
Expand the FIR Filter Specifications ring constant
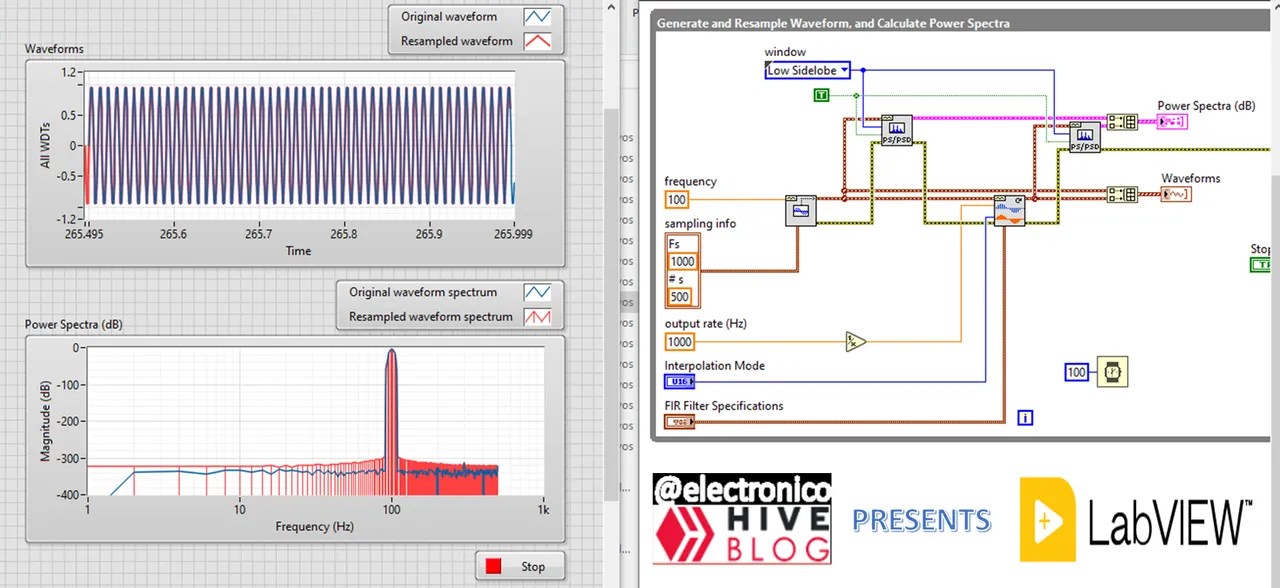(680, 421)
